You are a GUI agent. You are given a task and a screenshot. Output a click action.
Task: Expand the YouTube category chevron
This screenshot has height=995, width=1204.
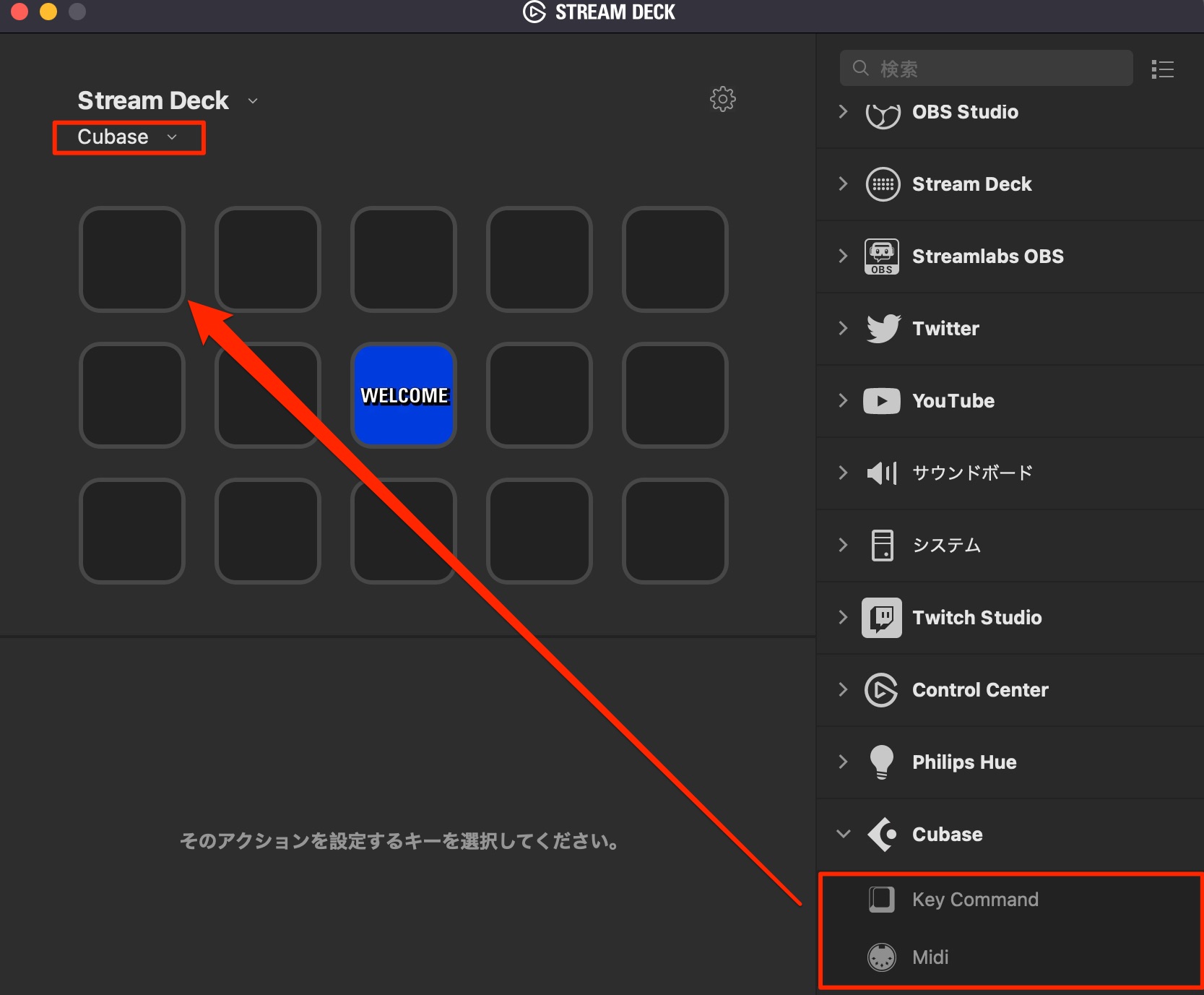point(843,400)
